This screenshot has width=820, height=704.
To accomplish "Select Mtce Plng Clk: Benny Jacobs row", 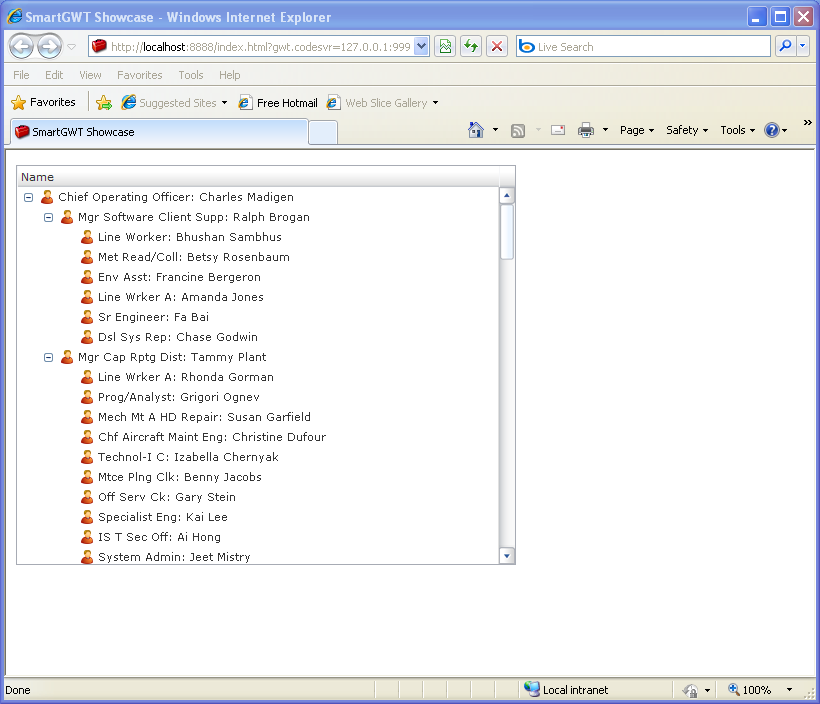I will [258, 477].
